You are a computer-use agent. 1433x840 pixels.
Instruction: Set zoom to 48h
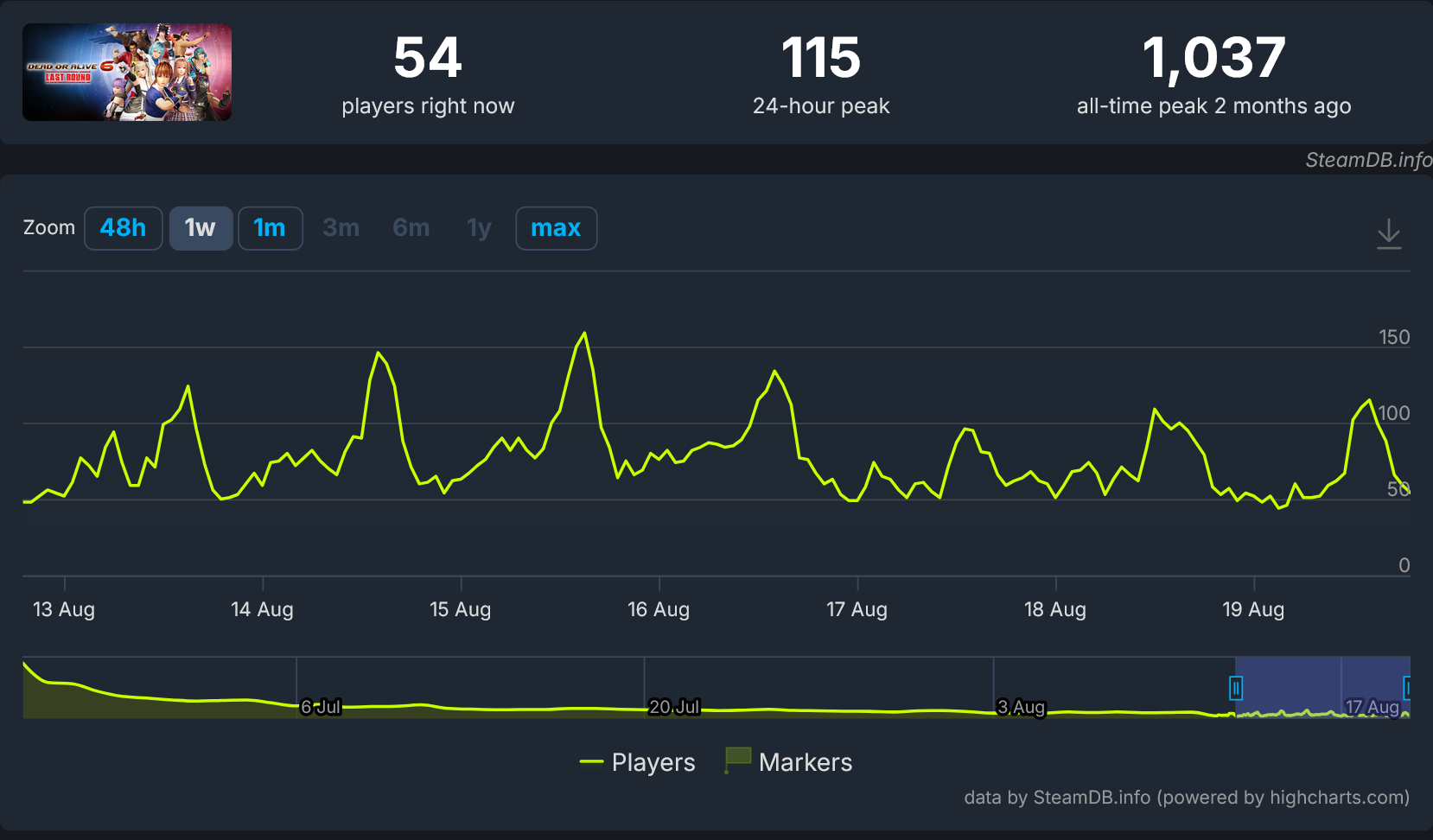[x=123, y=228]
